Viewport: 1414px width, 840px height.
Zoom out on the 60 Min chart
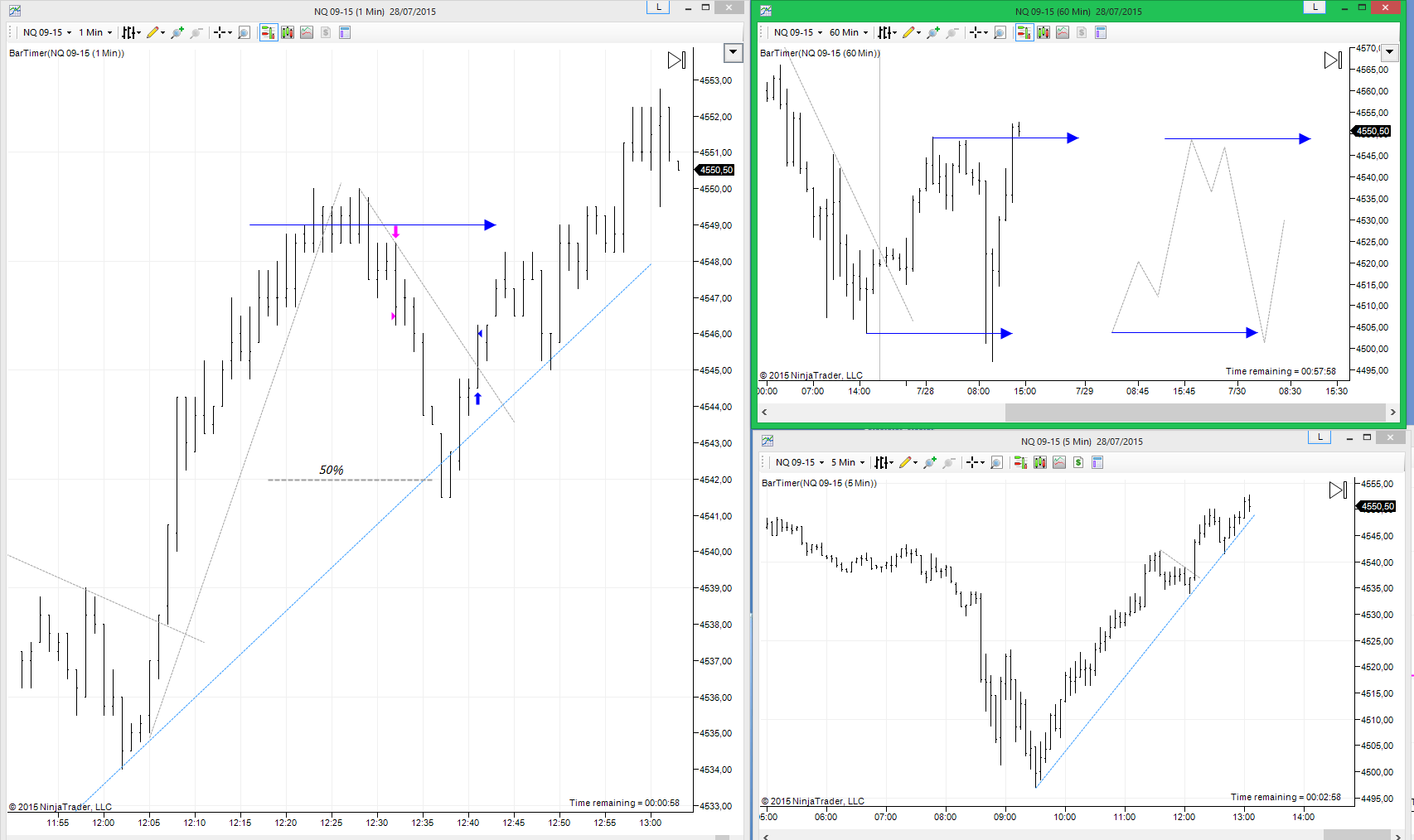point(952,32)
